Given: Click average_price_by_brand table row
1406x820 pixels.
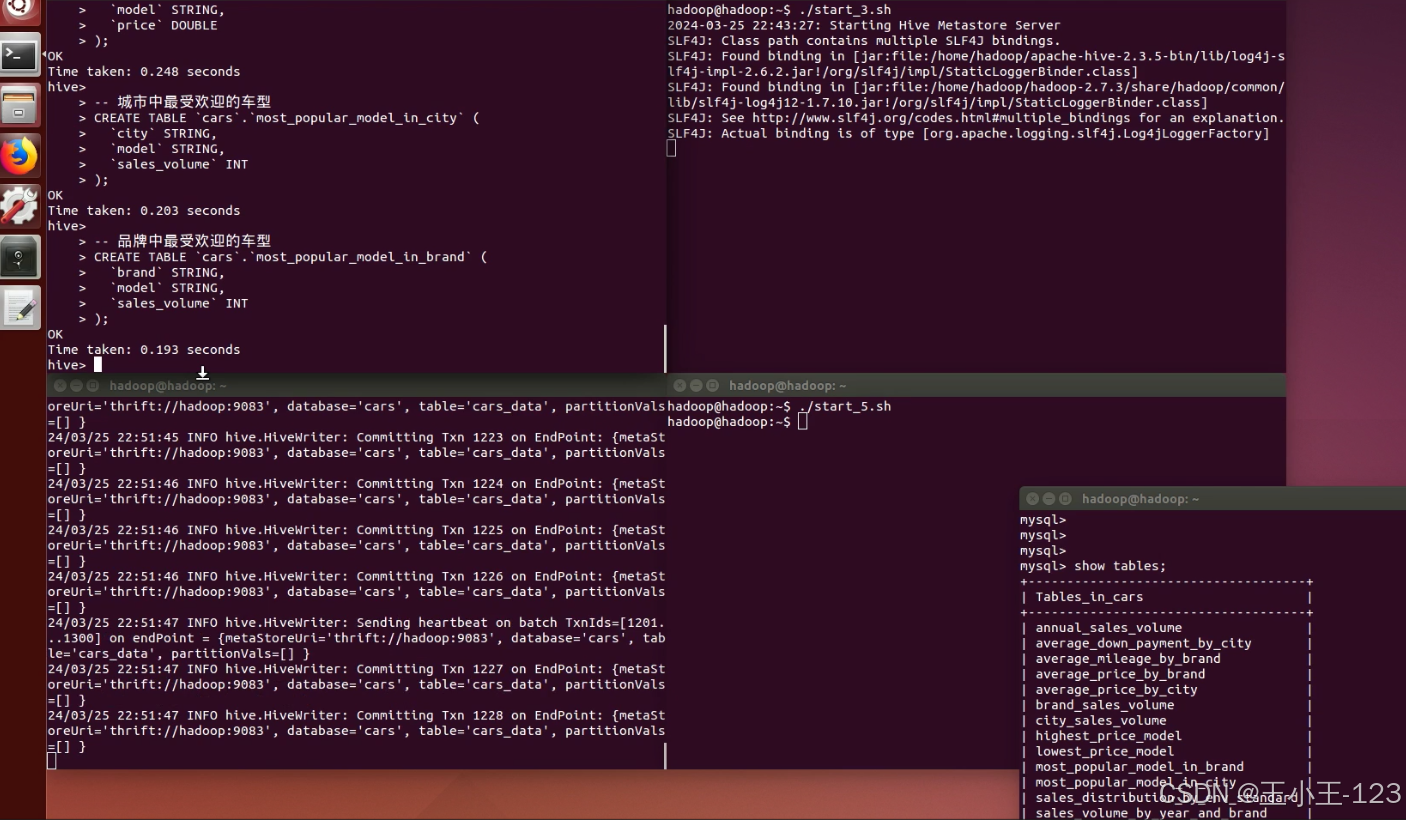Looking at the screenshot, I should tap(1120, 674).
